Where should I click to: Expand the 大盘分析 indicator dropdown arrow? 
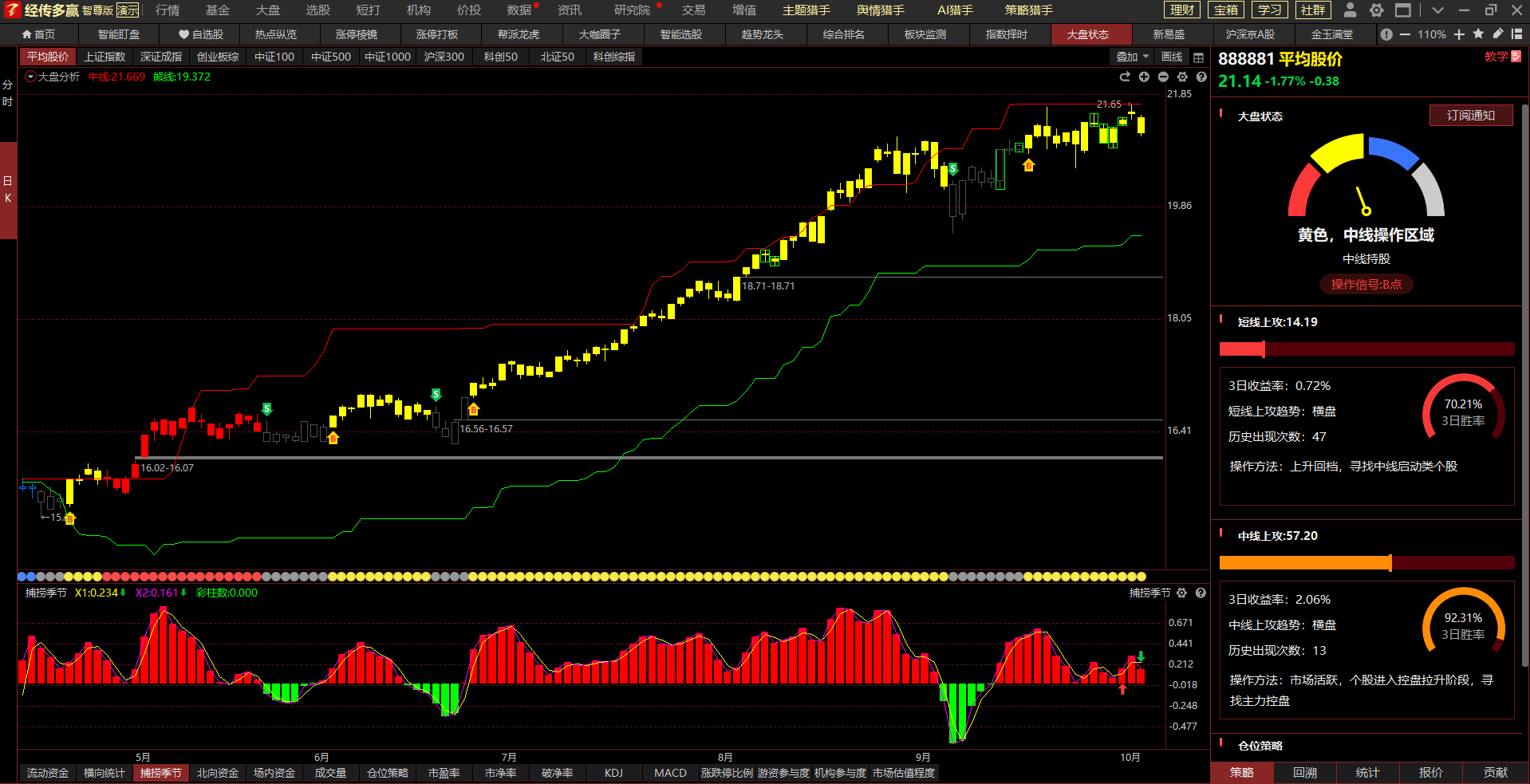pyautogui.click(x=30, y=77)
